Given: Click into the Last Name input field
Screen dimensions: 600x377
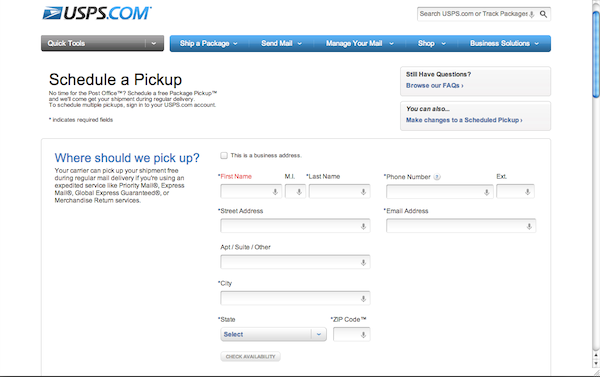Looking at the screenshot, I should [339, 191].
